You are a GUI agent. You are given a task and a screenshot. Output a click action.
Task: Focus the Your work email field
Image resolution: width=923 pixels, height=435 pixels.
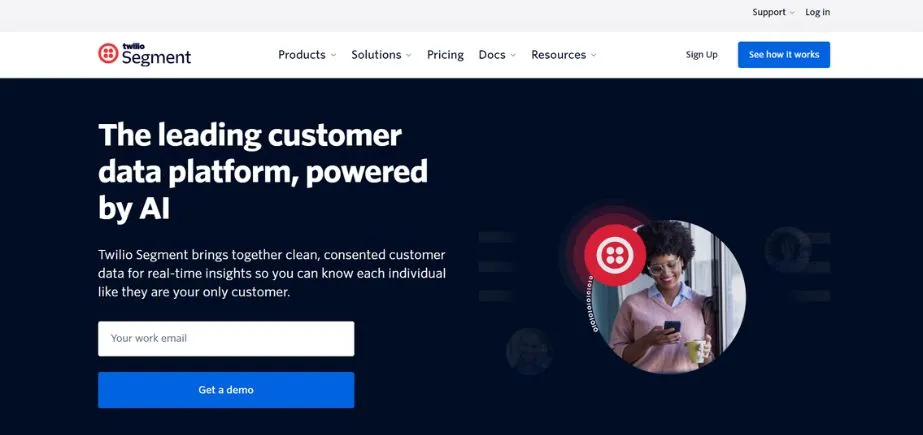(226, 338)
